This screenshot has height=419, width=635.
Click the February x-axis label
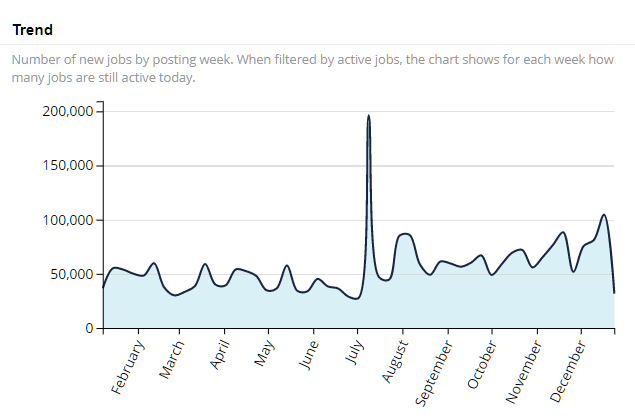[129, 367]
